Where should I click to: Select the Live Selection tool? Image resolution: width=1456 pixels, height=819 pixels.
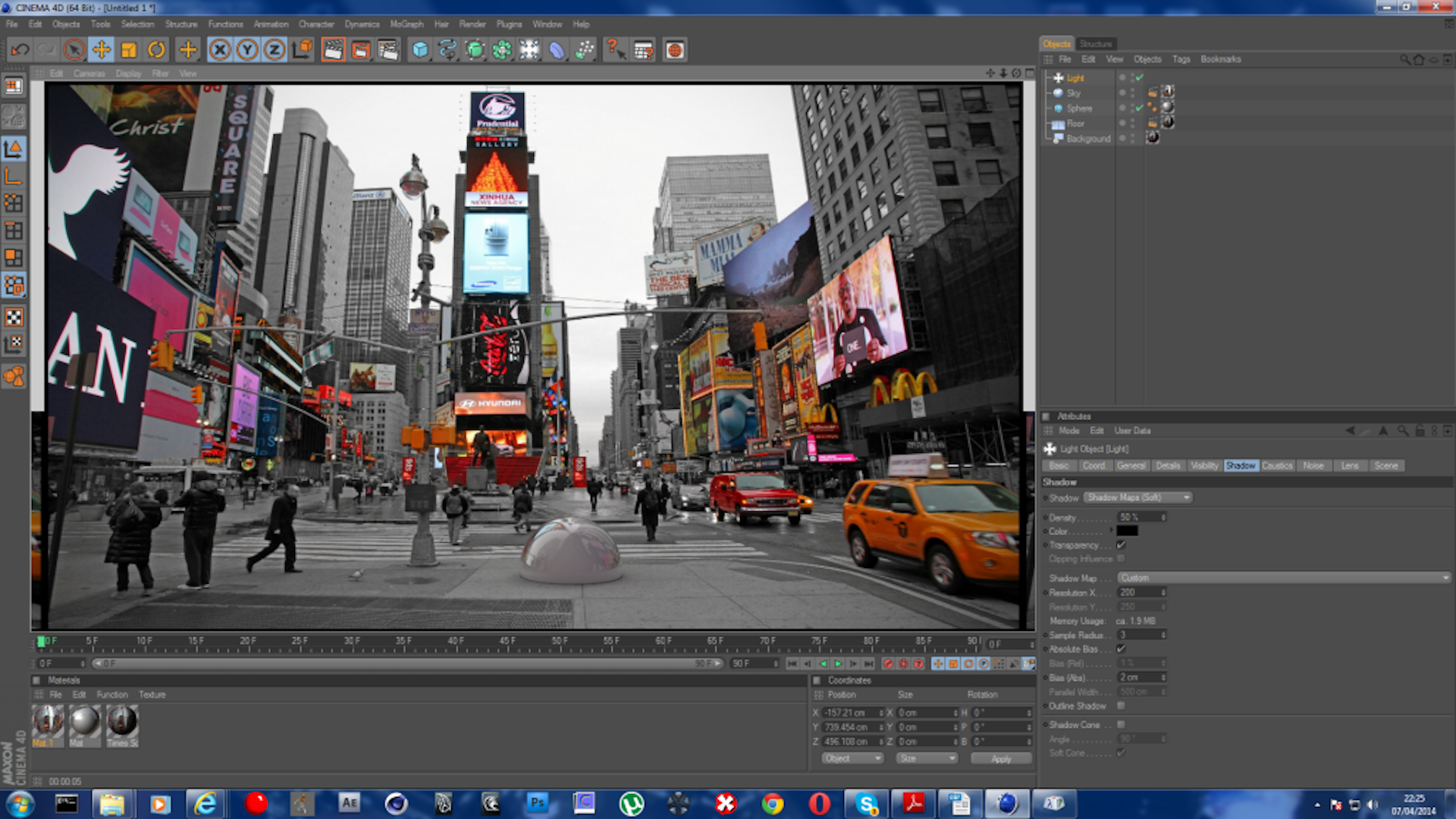coord(74,50)
